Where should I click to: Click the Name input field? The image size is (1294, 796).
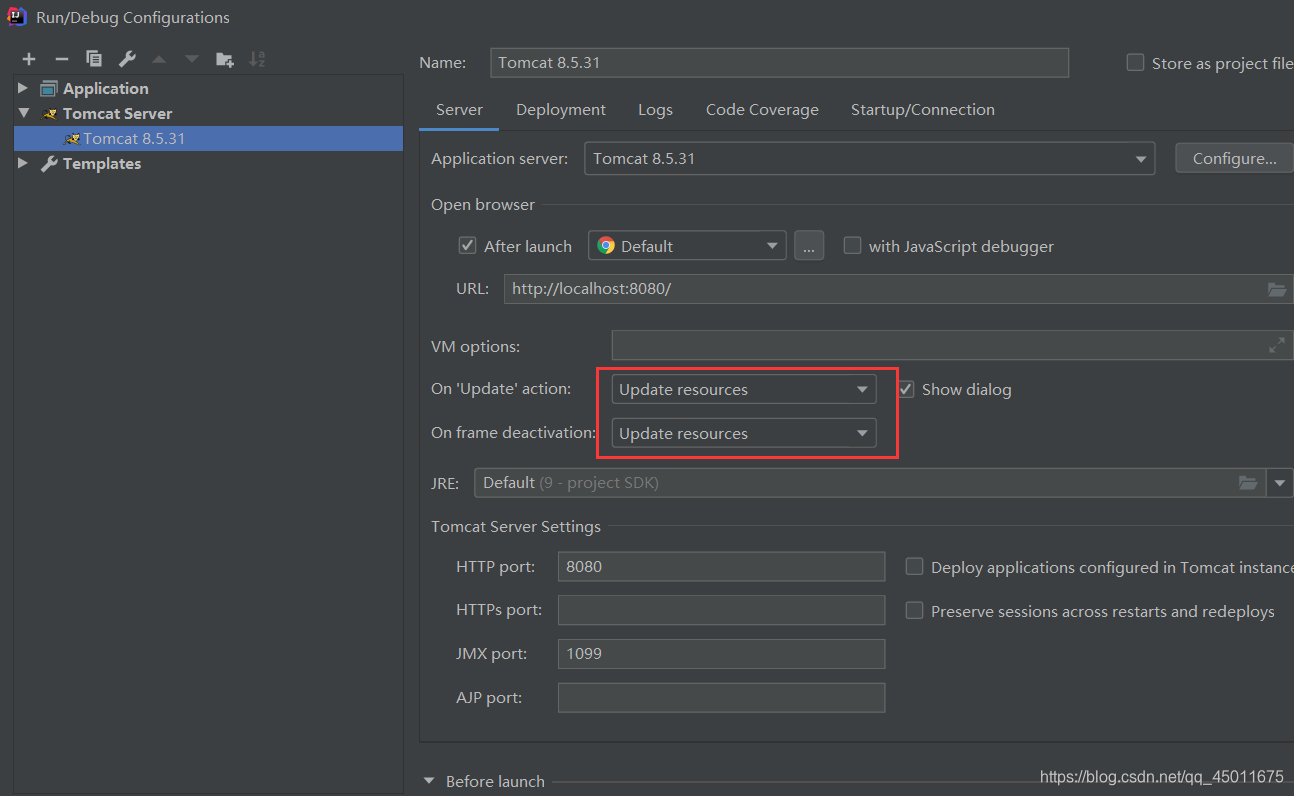[780, 62]
